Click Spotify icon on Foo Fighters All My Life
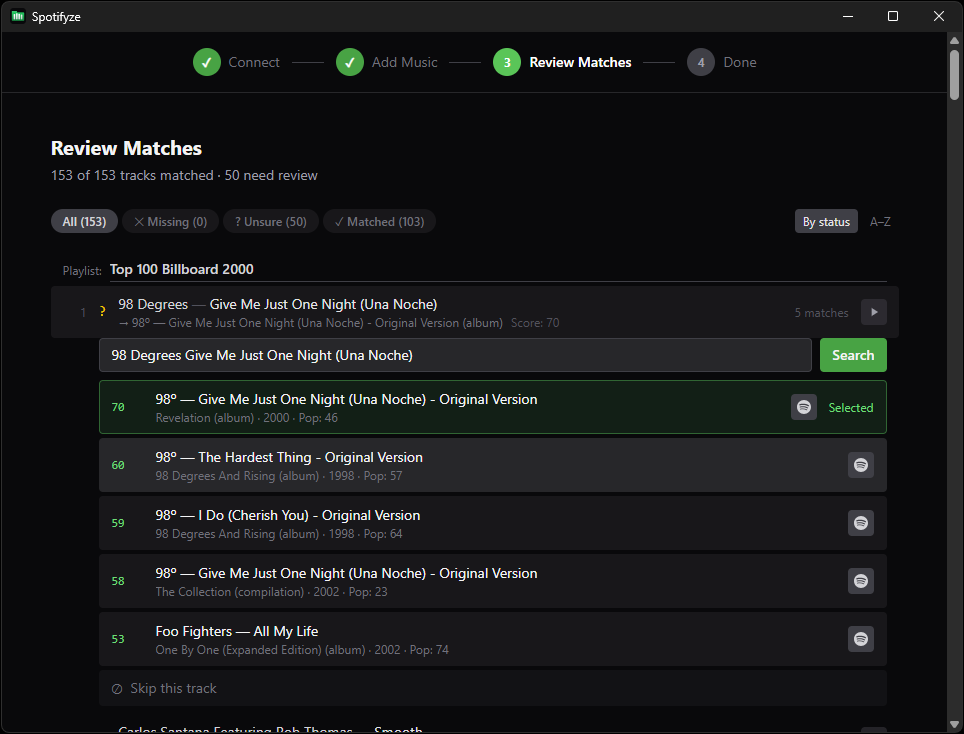This screenshot has width=964, height=734. point(861,639)
